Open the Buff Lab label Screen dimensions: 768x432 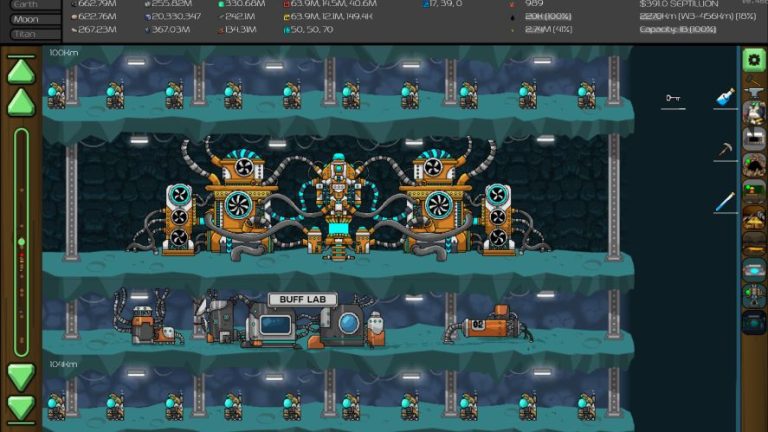point(302,299)
